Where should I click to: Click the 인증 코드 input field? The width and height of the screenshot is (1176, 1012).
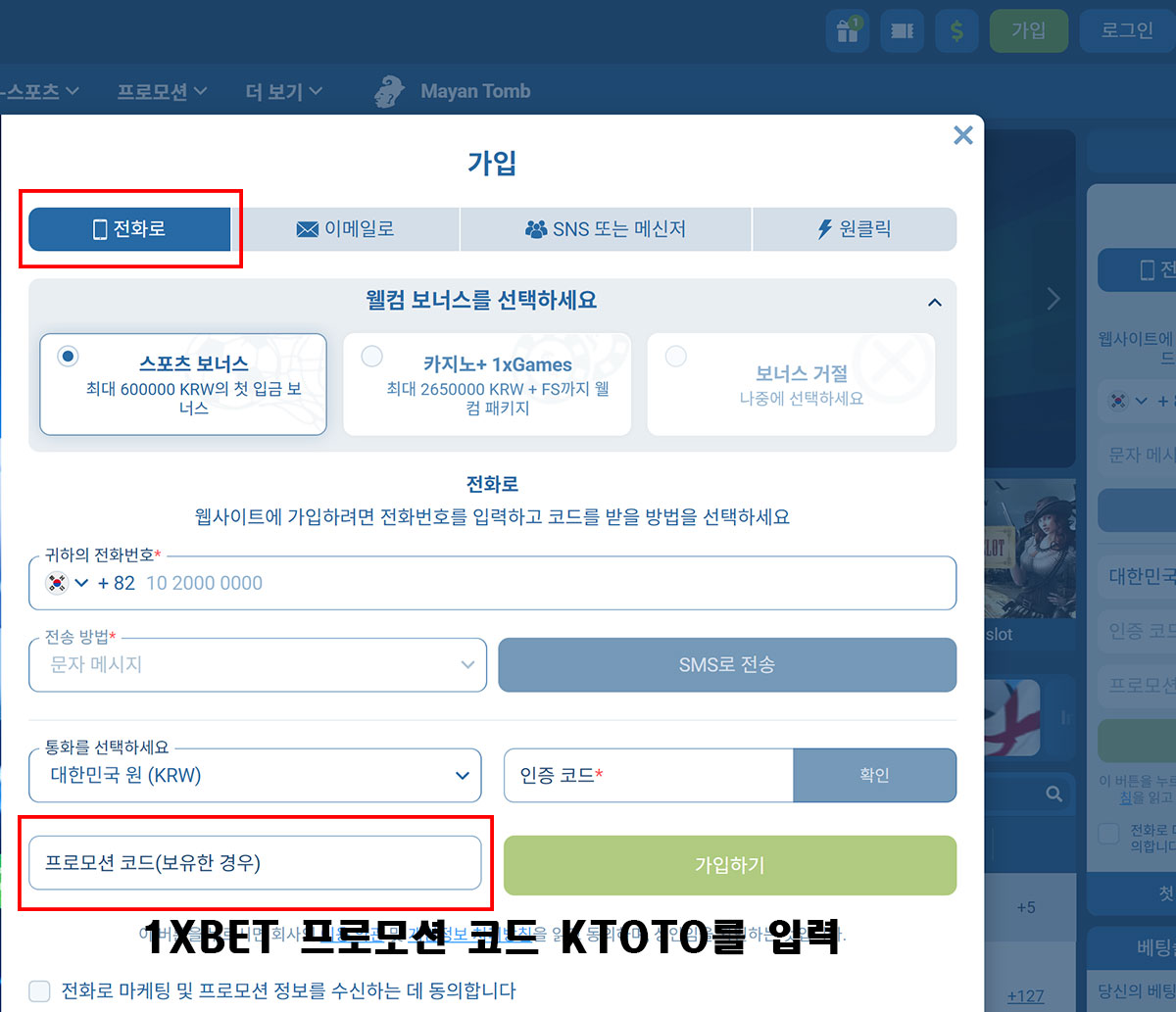click(x=649, y=775)
